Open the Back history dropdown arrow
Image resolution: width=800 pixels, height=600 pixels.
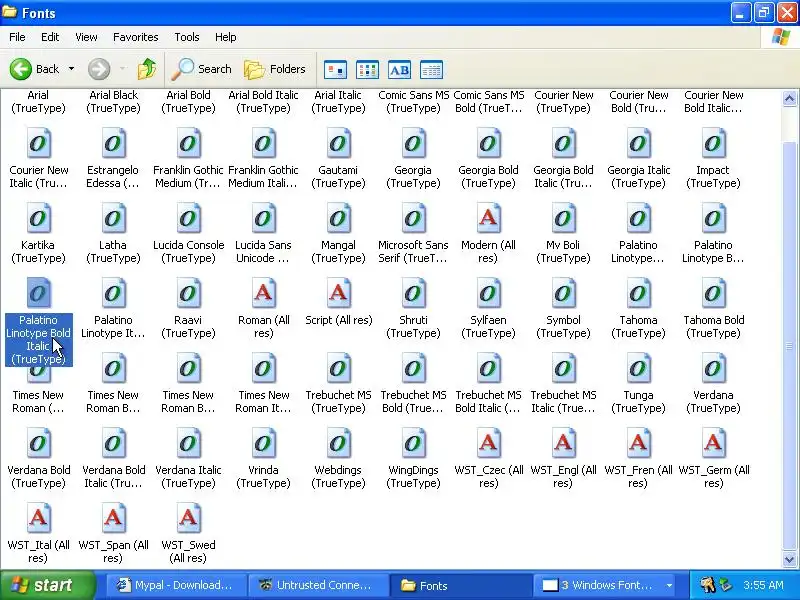click(x=71, y=69)
